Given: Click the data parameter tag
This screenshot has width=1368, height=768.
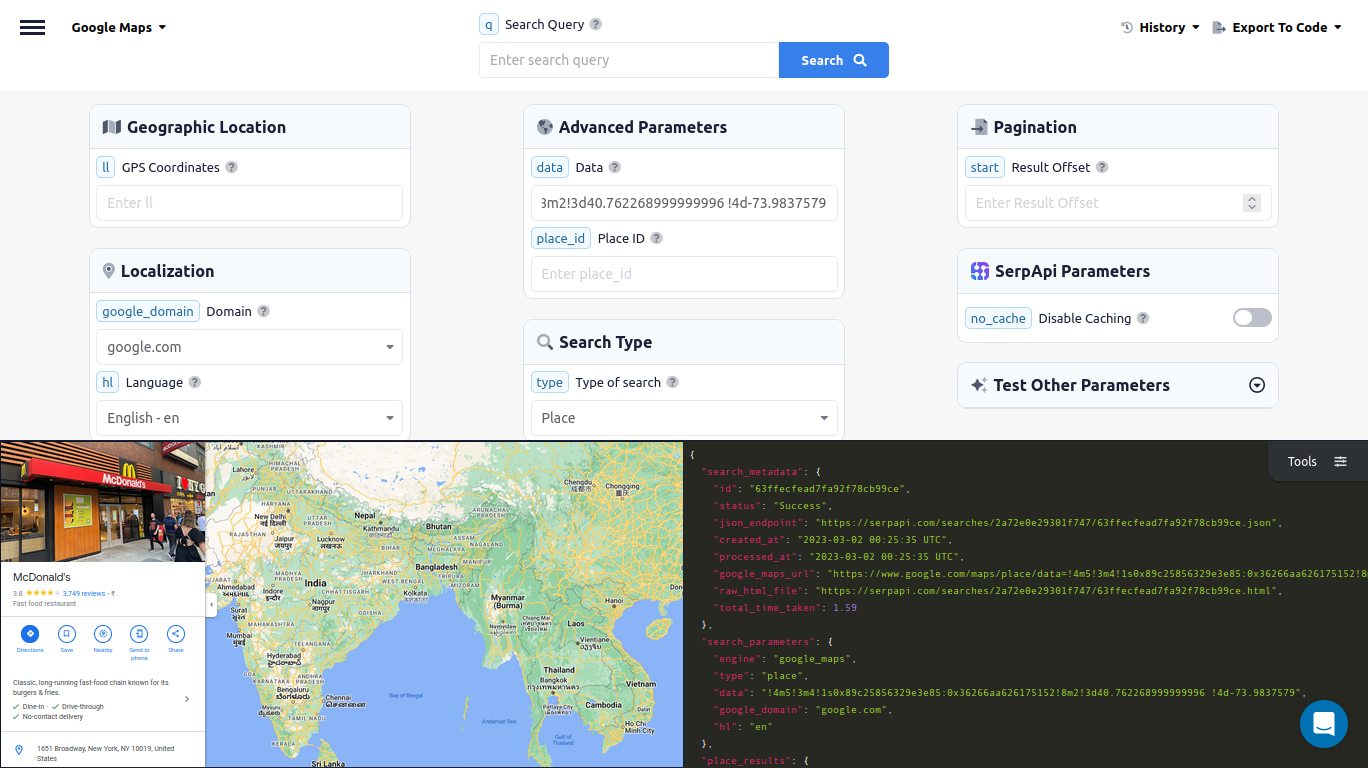Looking at the screenshot, I should [x=550, y=167].
